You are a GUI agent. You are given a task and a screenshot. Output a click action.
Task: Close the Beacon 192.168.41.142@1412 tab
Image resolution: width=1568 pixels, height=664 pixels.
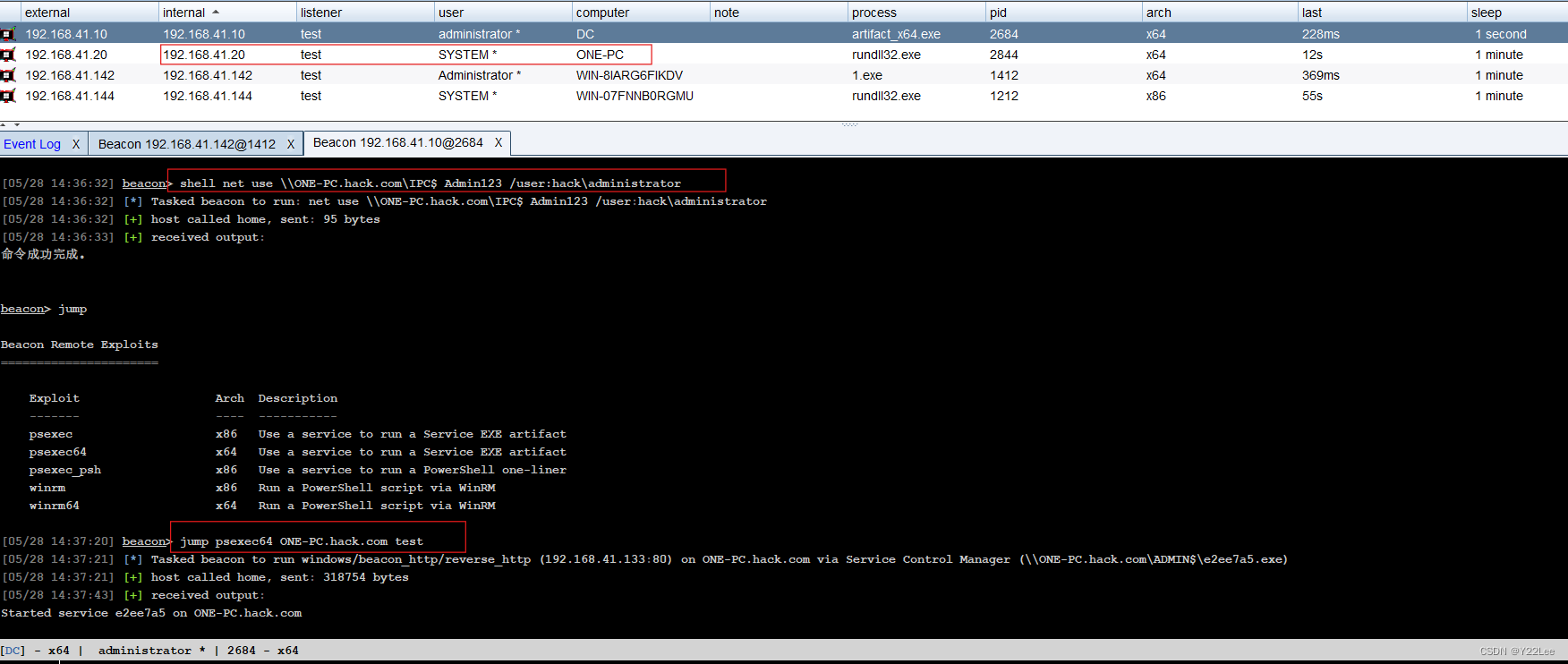291,144
